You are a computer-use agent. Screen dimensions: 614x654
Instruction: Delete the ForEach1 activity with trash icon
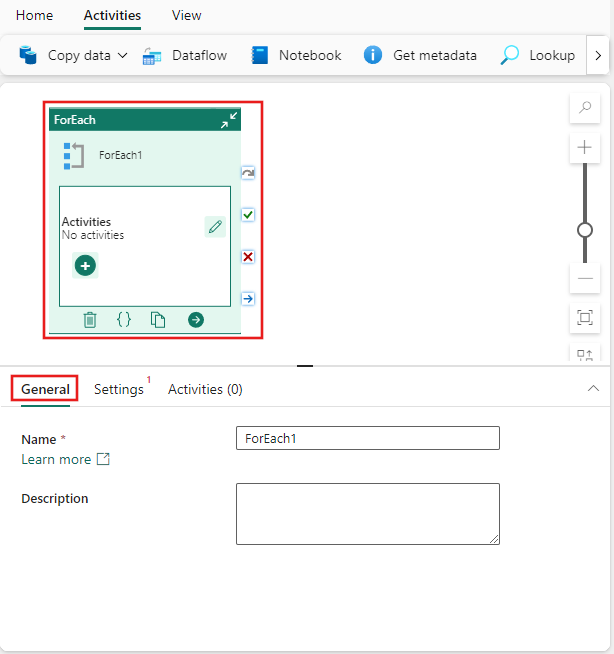point(90,320)
